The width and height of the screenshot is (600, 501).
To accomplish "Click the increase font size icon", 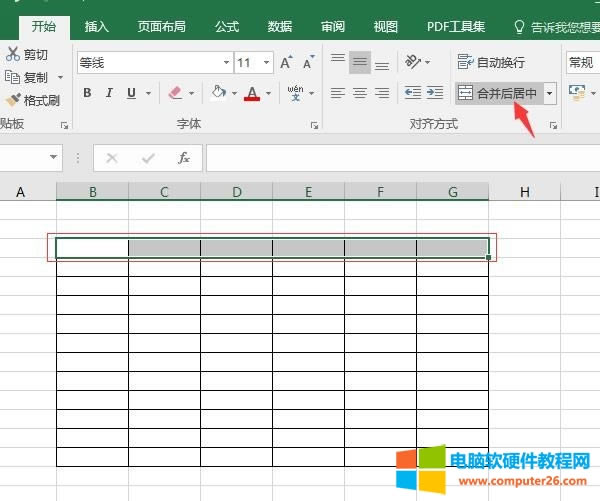I will 287,63.
